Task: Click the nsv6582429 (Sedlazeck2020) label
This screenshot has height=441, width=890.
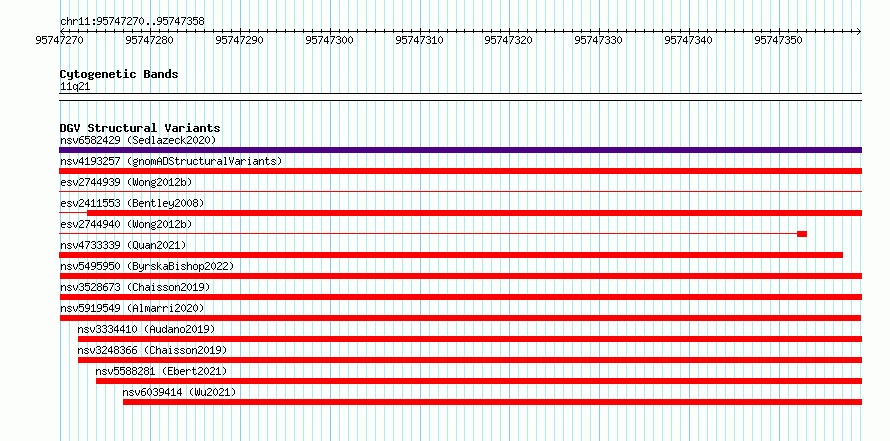Action: (138, 140)
